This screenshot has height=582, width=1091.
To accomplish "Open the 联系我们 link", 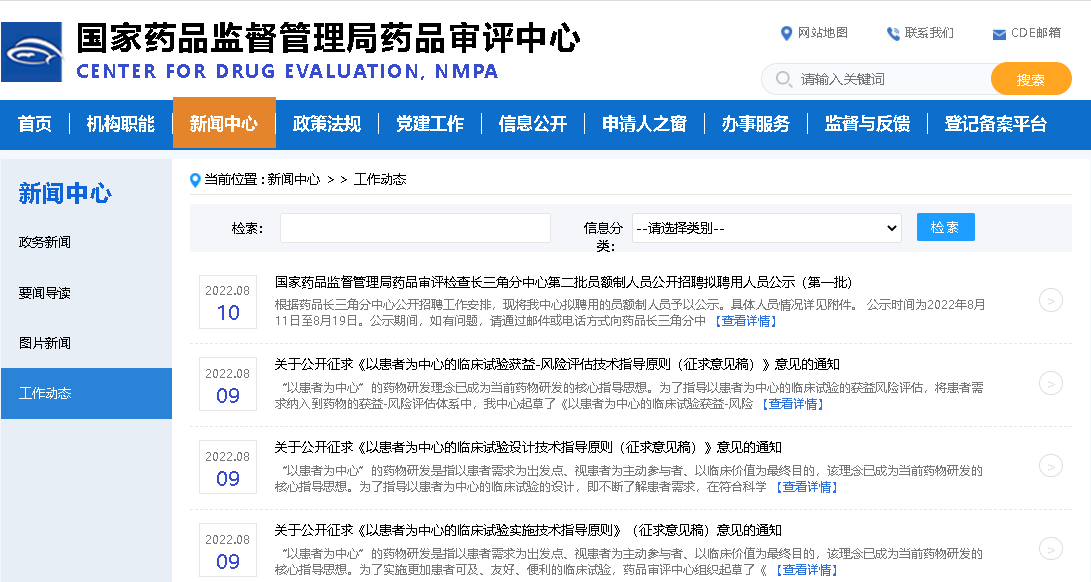I will click(929, 33).
